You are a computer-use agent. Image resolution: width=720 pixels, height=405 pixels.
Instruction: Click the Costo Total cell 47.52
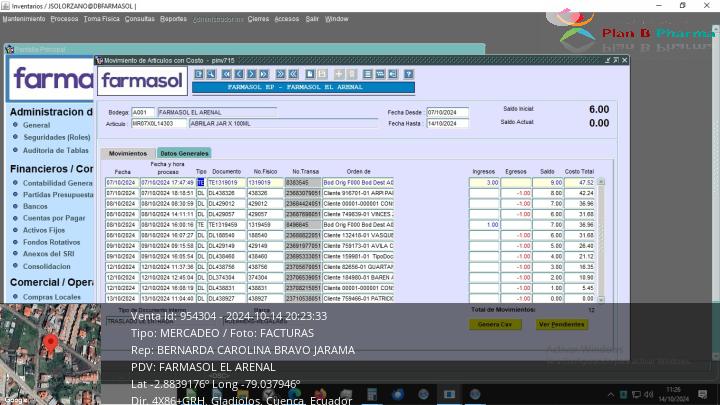tap(579, 183)
